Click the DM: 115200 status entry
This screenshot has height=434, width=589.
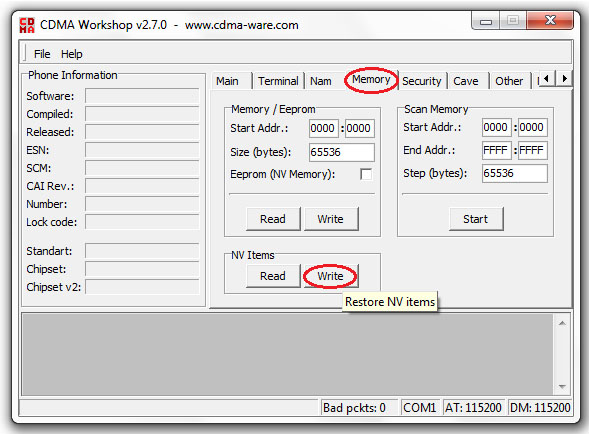tap(539, 408)
